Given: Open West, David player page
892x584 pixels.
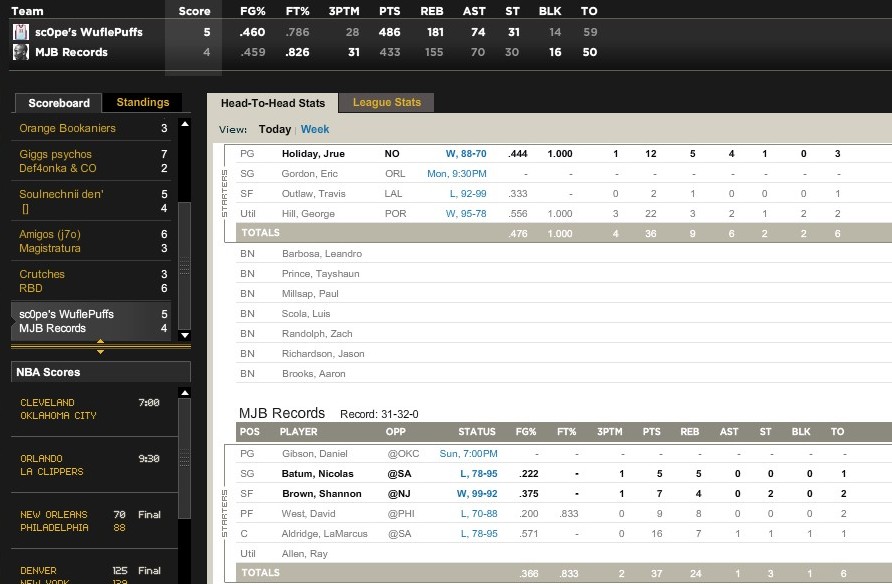Looking at the screenshot, I should (308, 513).
